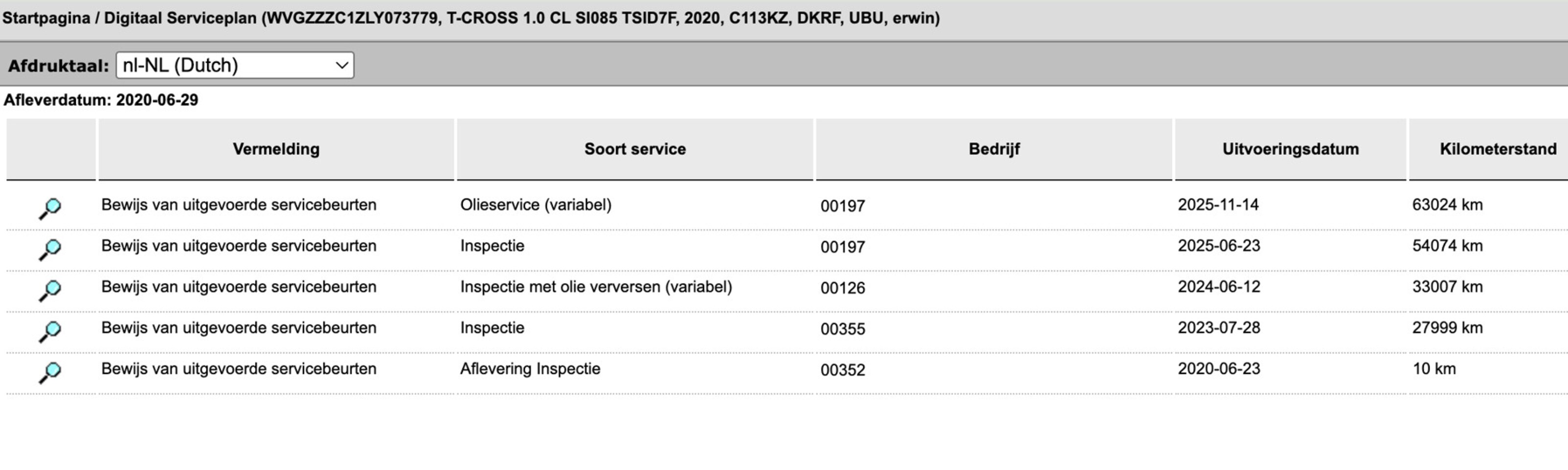Select the Inspectie met olie verversen entry
1568x470 pixels.
(x=595, y=287)
